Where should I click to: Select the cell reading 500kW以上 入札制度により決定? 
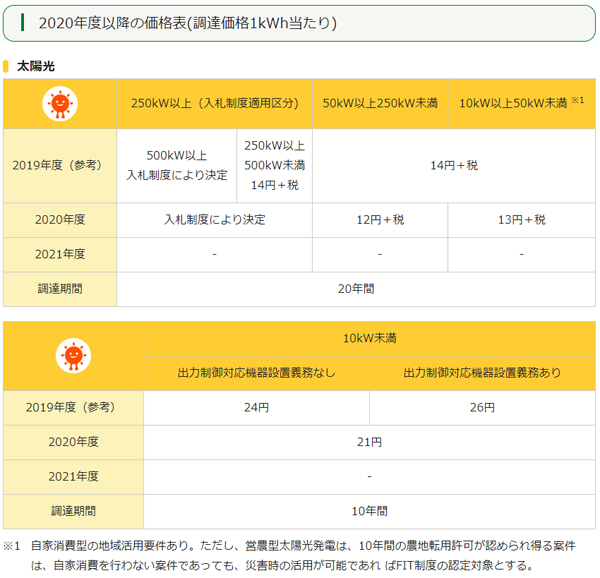tap(177, 166)
